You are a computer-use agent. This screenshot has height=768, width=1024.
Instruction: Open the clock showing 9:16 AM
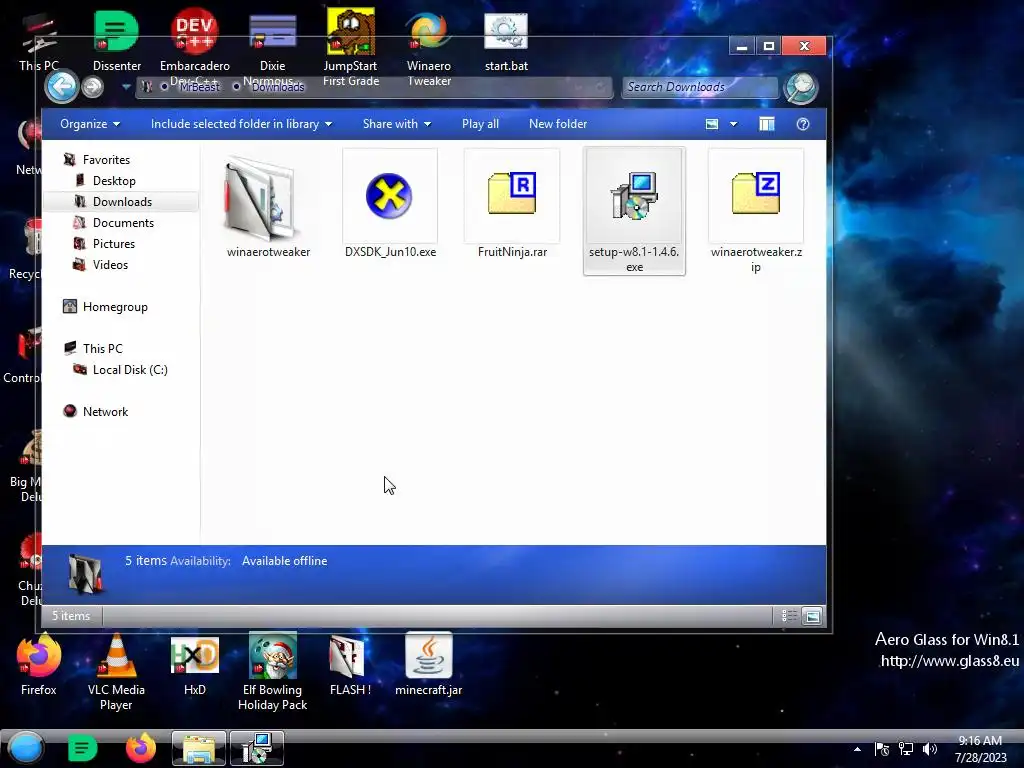click(980, 749)
